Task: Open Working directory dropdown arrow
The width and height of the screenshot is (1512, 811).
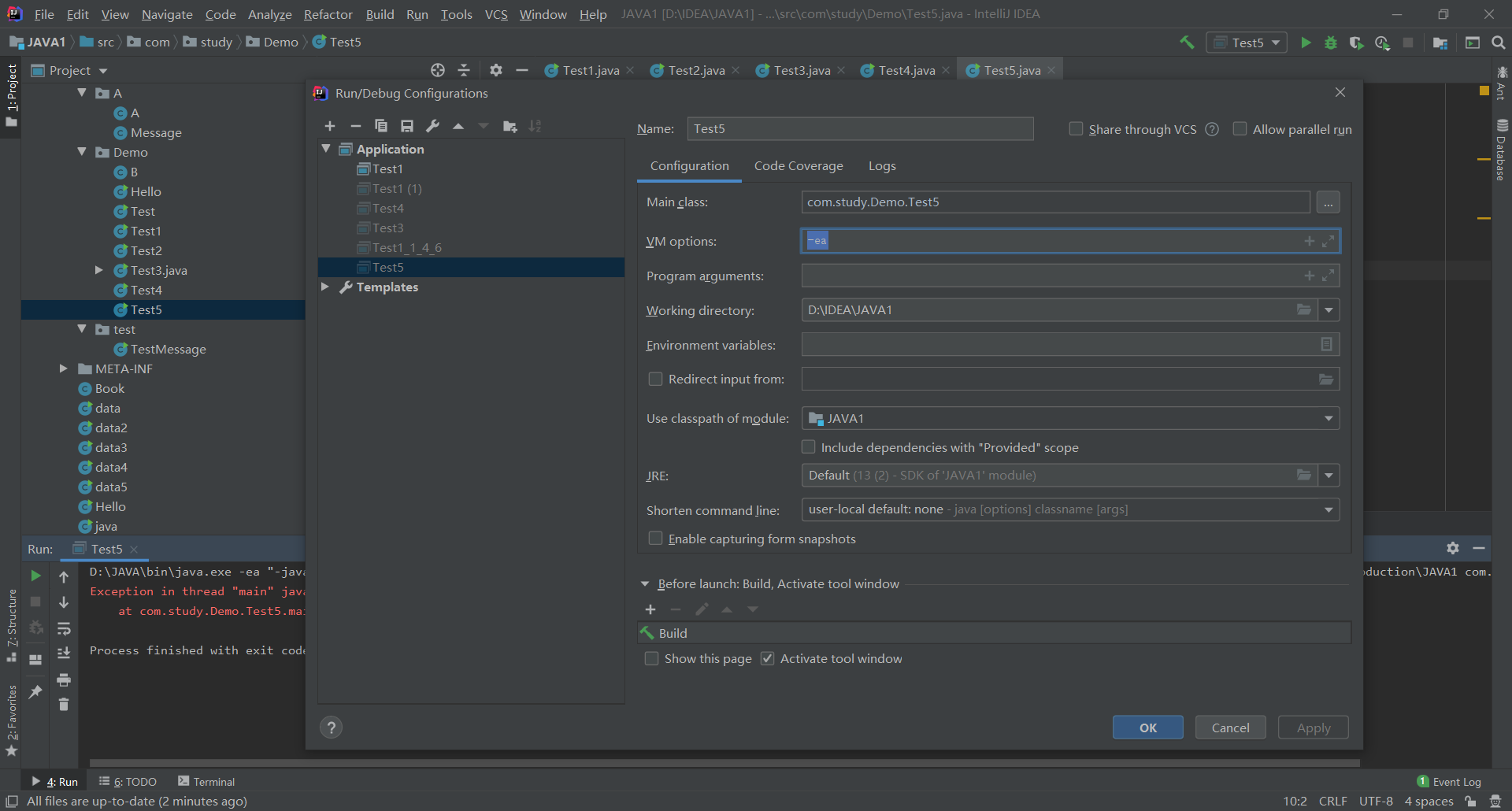Action: [1329, 309]
